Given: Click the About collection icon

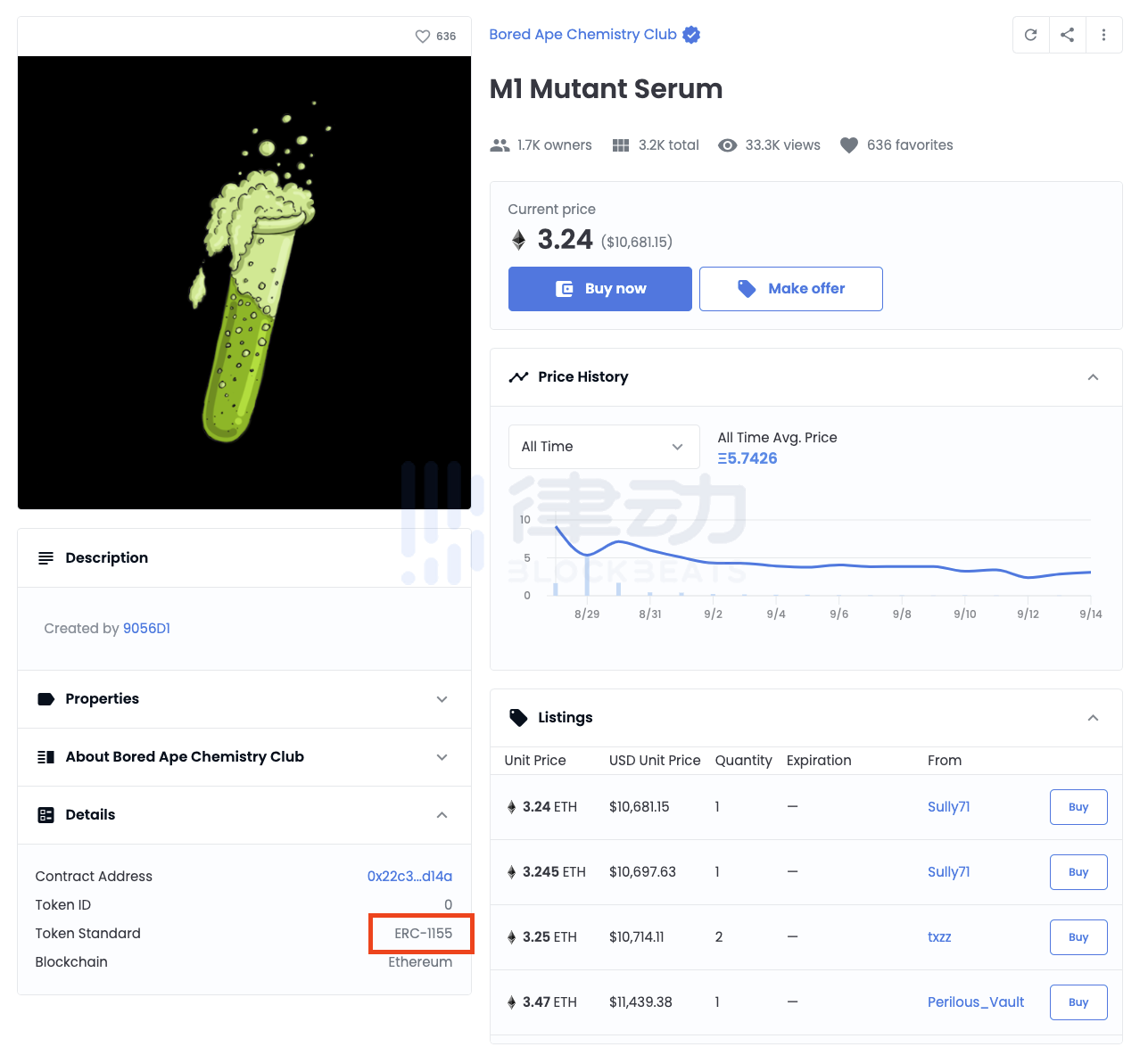Looking at the screenshot, I should (x=45, y=757).
